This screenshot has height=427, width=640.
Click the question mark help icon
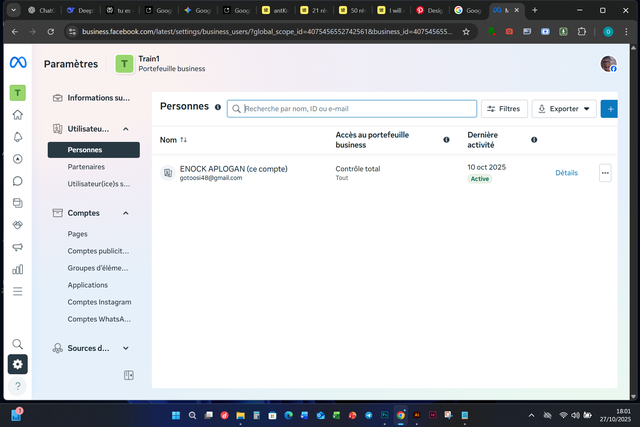coord(17,386)
